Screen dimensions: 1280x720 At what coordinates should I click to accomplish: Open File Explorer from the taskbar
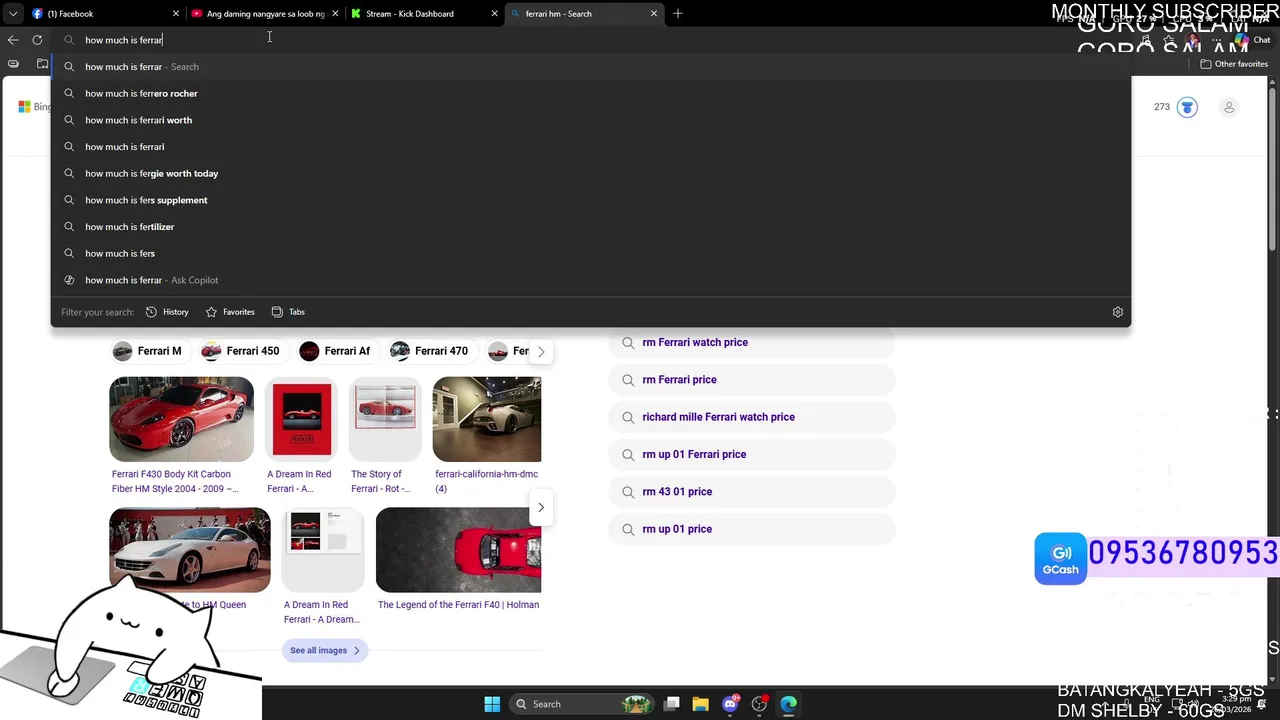(700, 704)
